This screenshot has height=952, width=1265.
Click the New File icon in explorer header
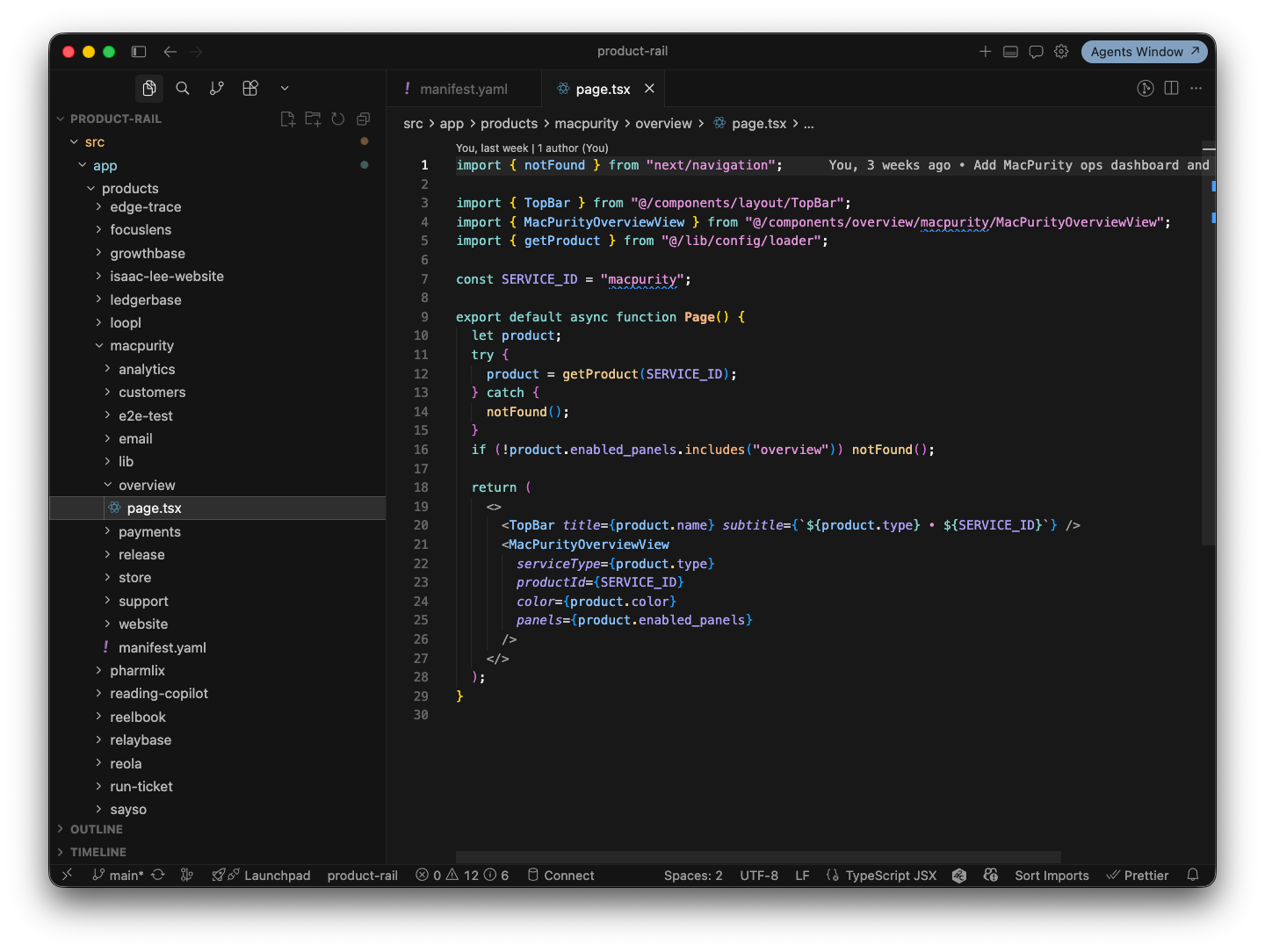pos(287,119)
